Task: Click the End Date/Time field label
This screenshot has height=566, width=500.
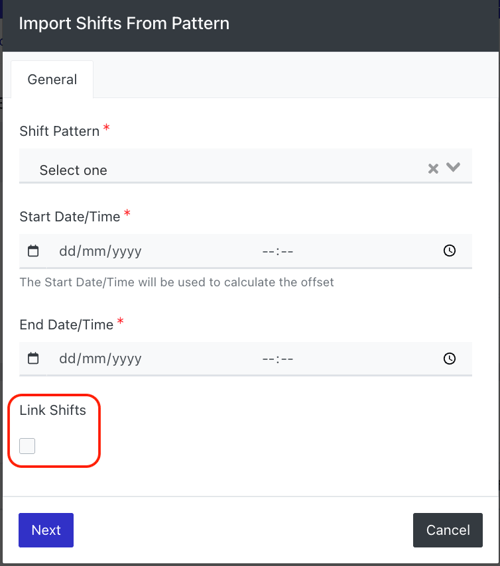Action: 66,325
